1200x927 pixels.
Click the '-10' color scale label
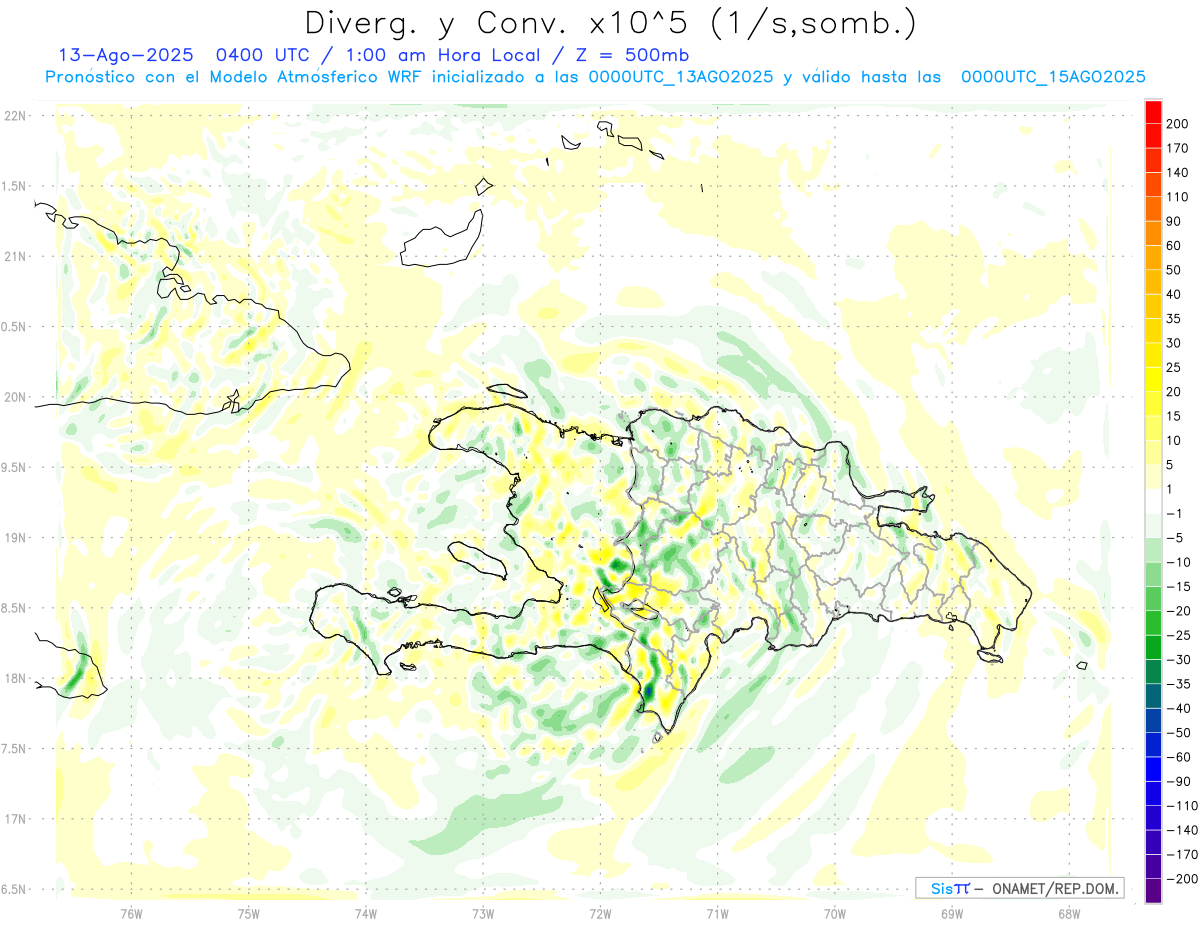[x=1180, y=562]
